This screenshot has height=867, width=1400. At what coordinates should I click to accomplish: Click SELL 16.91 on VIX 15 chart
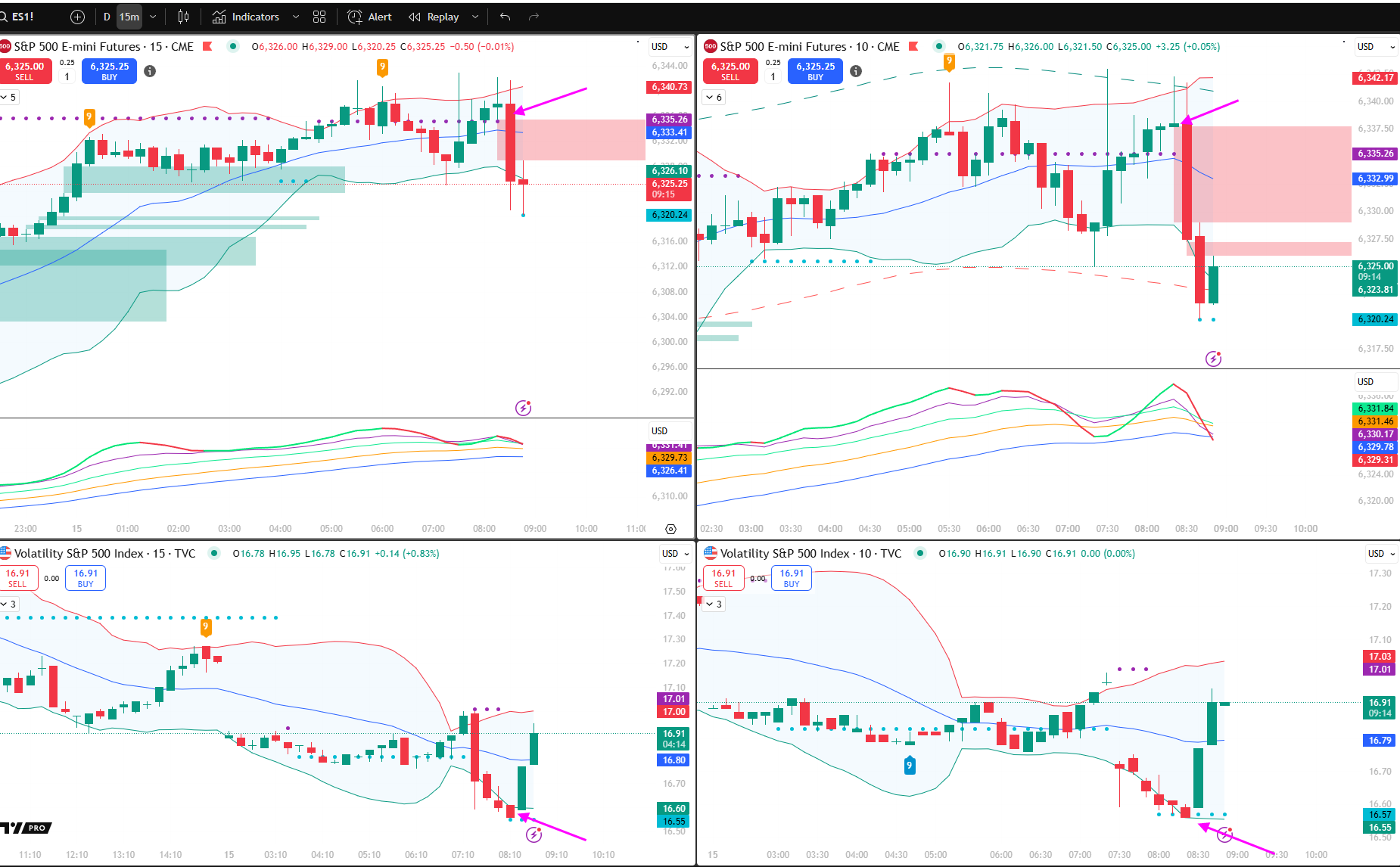pyautogui.click(x=17, y=578)
